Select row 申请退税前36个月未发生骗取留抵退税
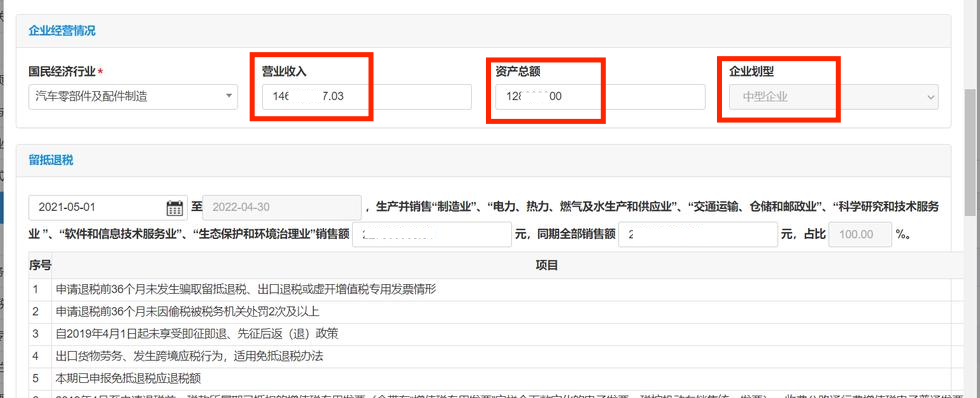Viewport: 980px width, 398px height. click(x=497, y=289)
